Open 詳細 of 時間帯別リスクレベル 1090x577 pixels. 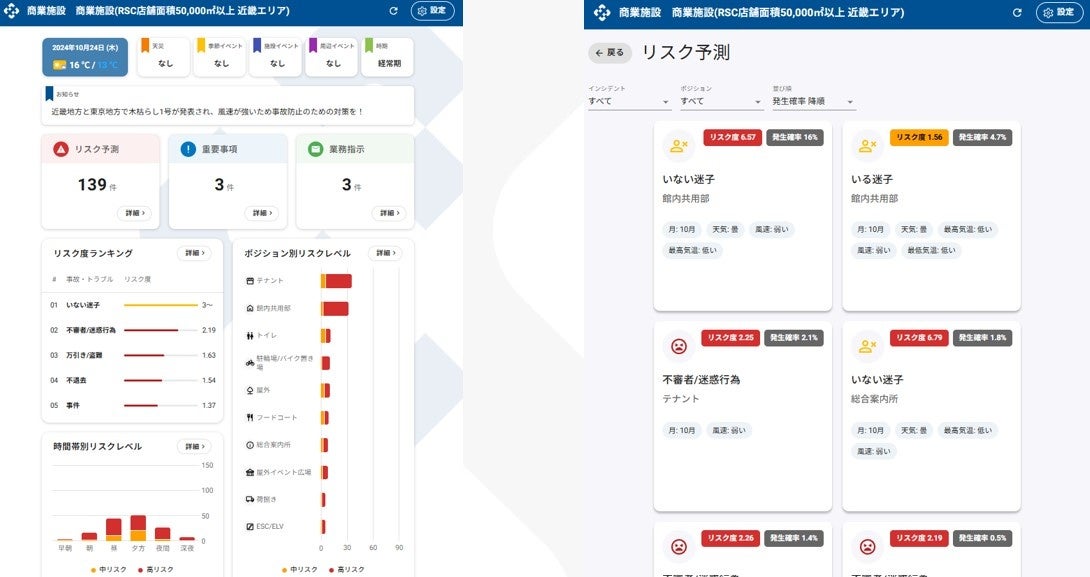click(x=195, y=446)
